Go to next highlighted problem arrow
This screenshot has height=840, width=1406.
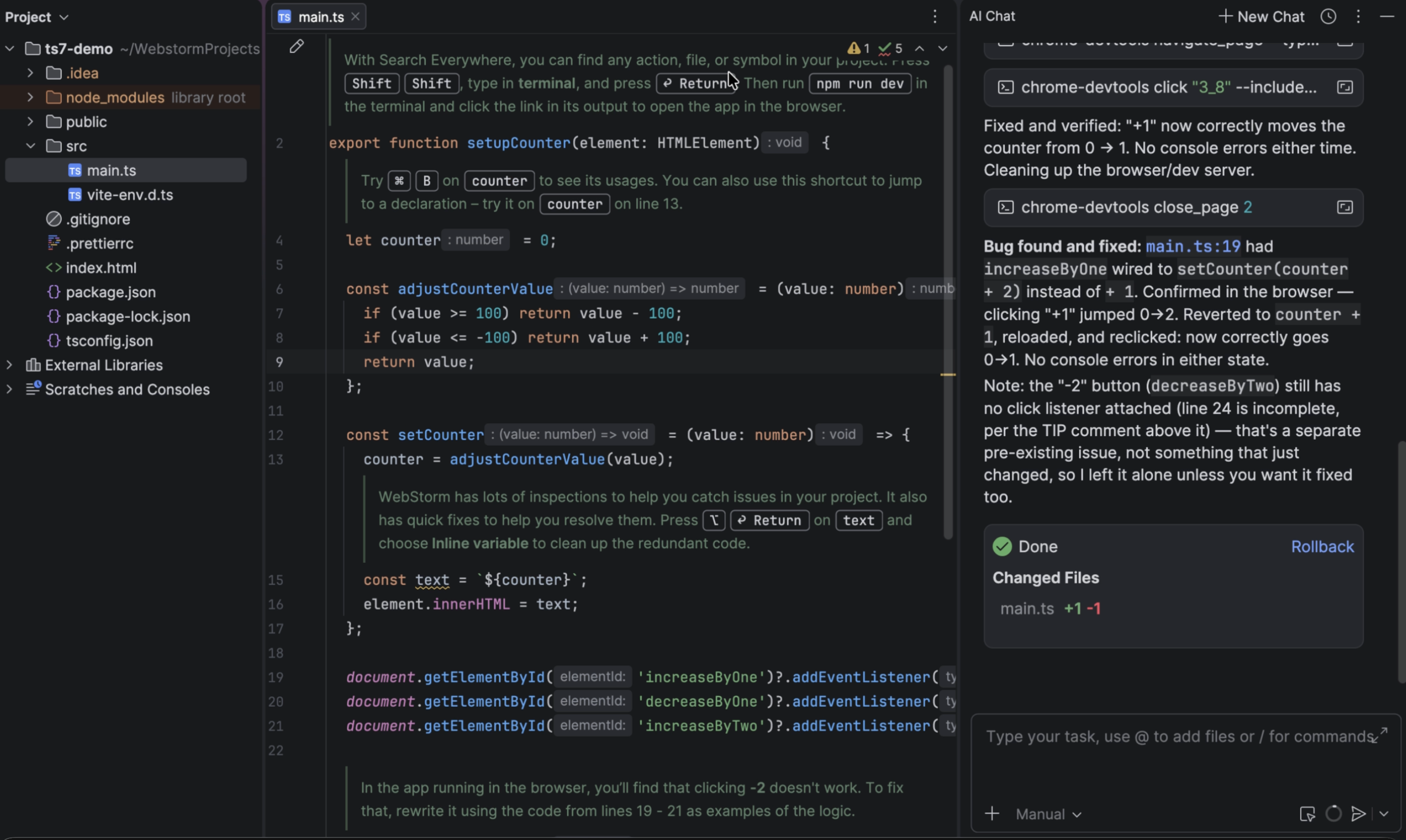point(943,49)
